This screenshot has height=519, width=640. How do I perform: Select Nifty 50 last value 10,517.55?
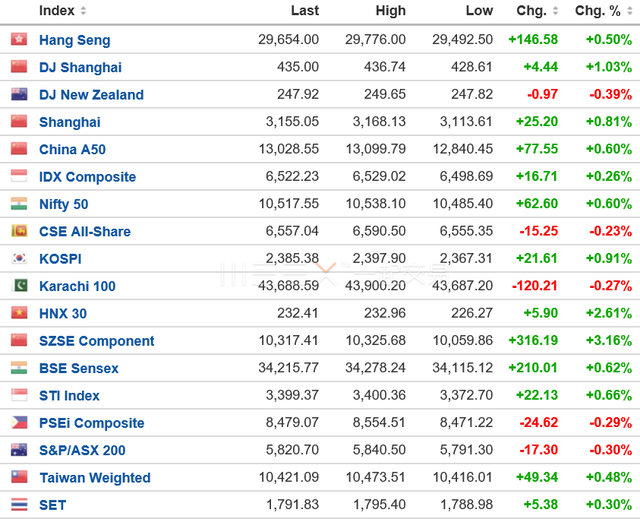tap(289, 203)
